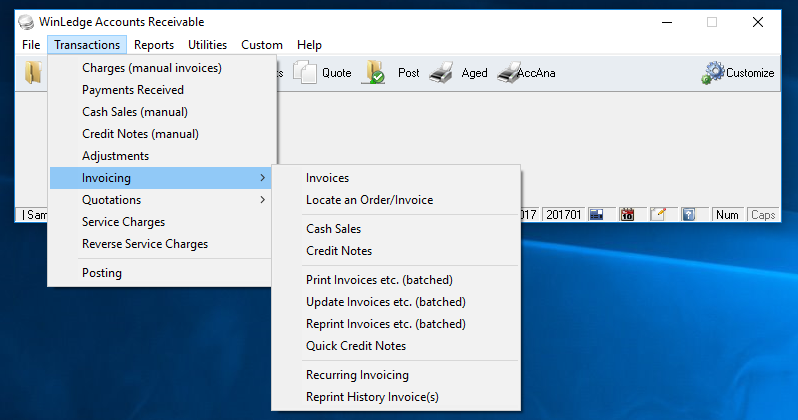
Task: Click the calculator icon in status bar
Action: [x=597, y=215]
